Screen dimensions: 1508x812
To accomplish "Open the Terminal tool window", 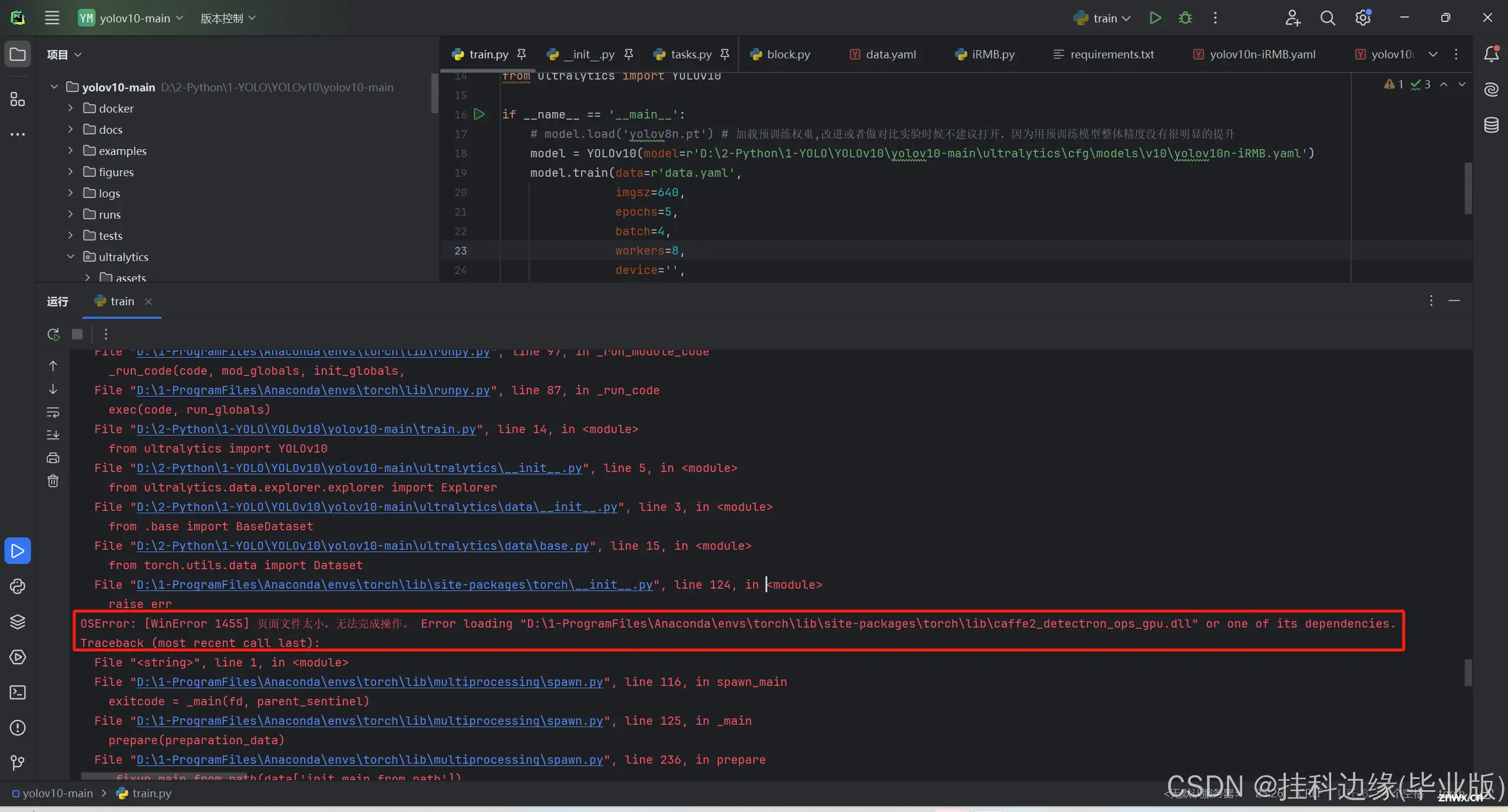I will 18,692.
